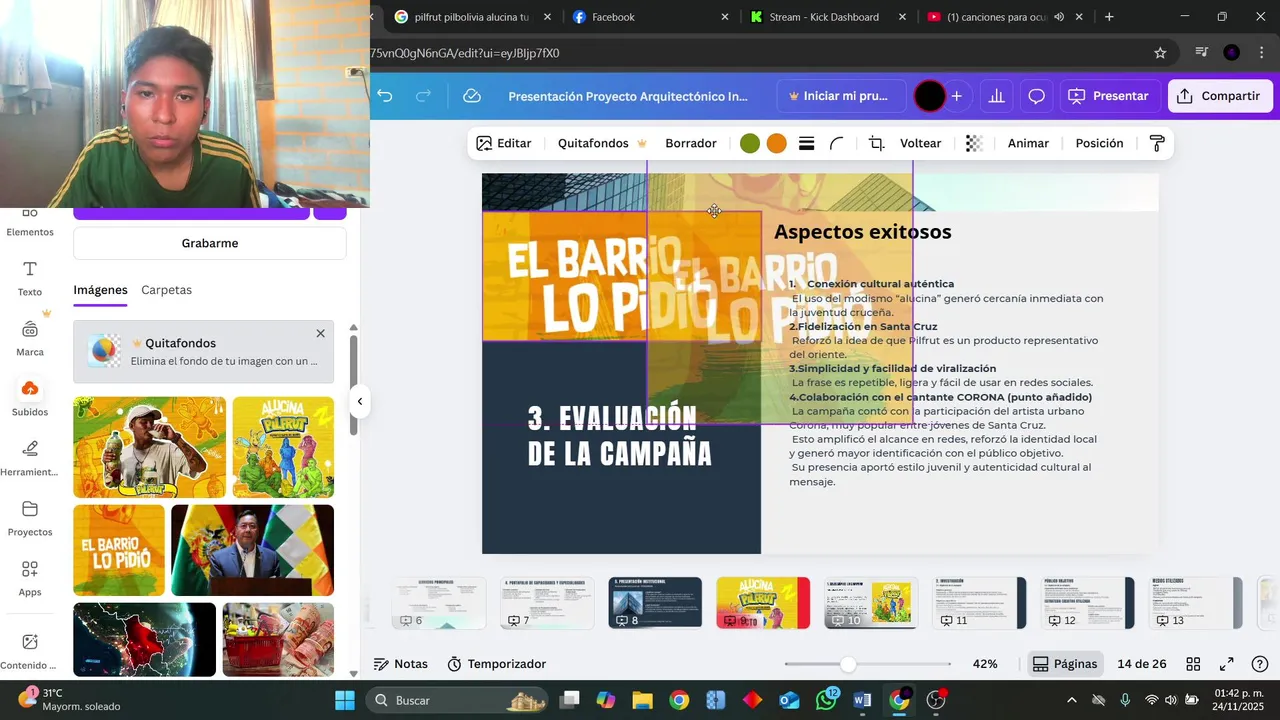The height and width of the screenshot is (720, 1280).
Task: Select the orange color swatch
Action: pyautogui.click(x=777, y=143)
